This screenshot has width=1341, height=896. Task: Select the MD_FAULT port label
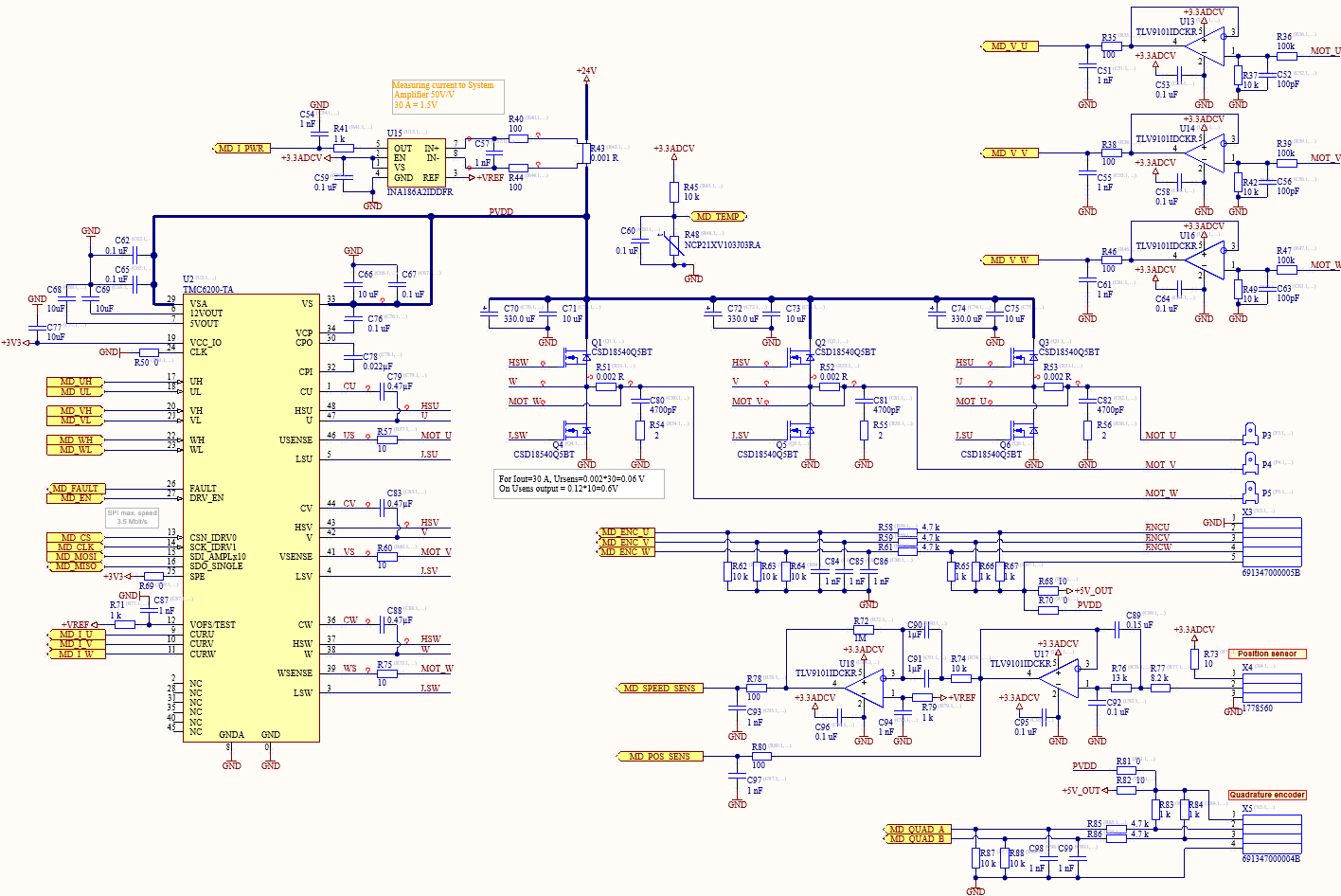pos(78,489)
